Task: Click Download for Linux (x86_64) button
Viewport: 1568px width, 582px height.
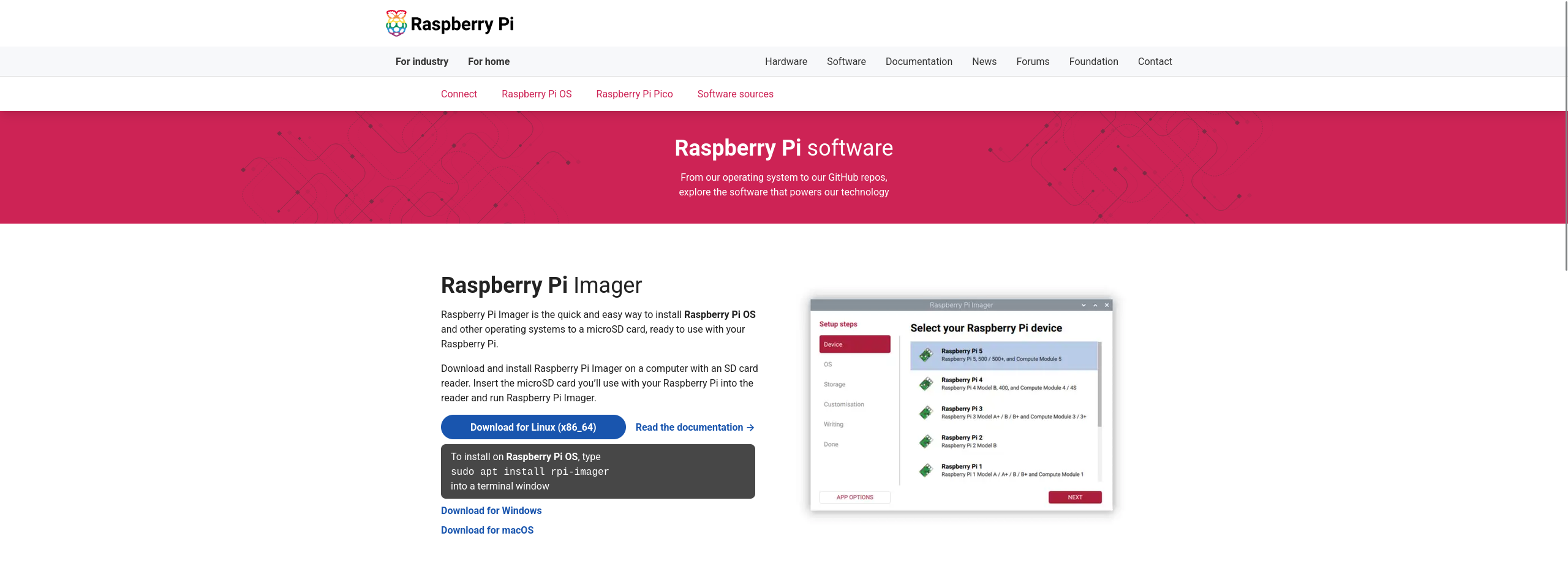Action: [533, 427]
